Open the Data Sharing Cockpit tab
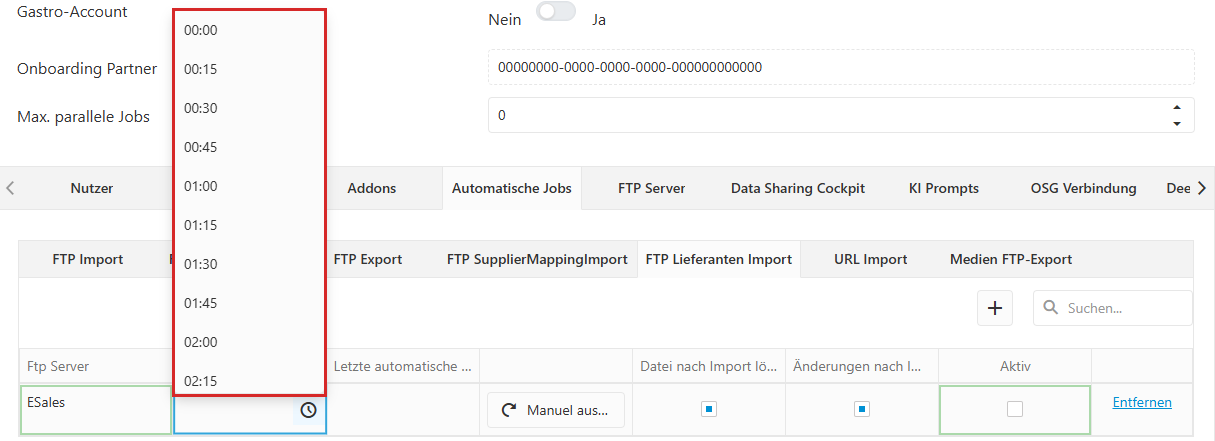This screenshot has width=1215, height=441. click(798, 188)
